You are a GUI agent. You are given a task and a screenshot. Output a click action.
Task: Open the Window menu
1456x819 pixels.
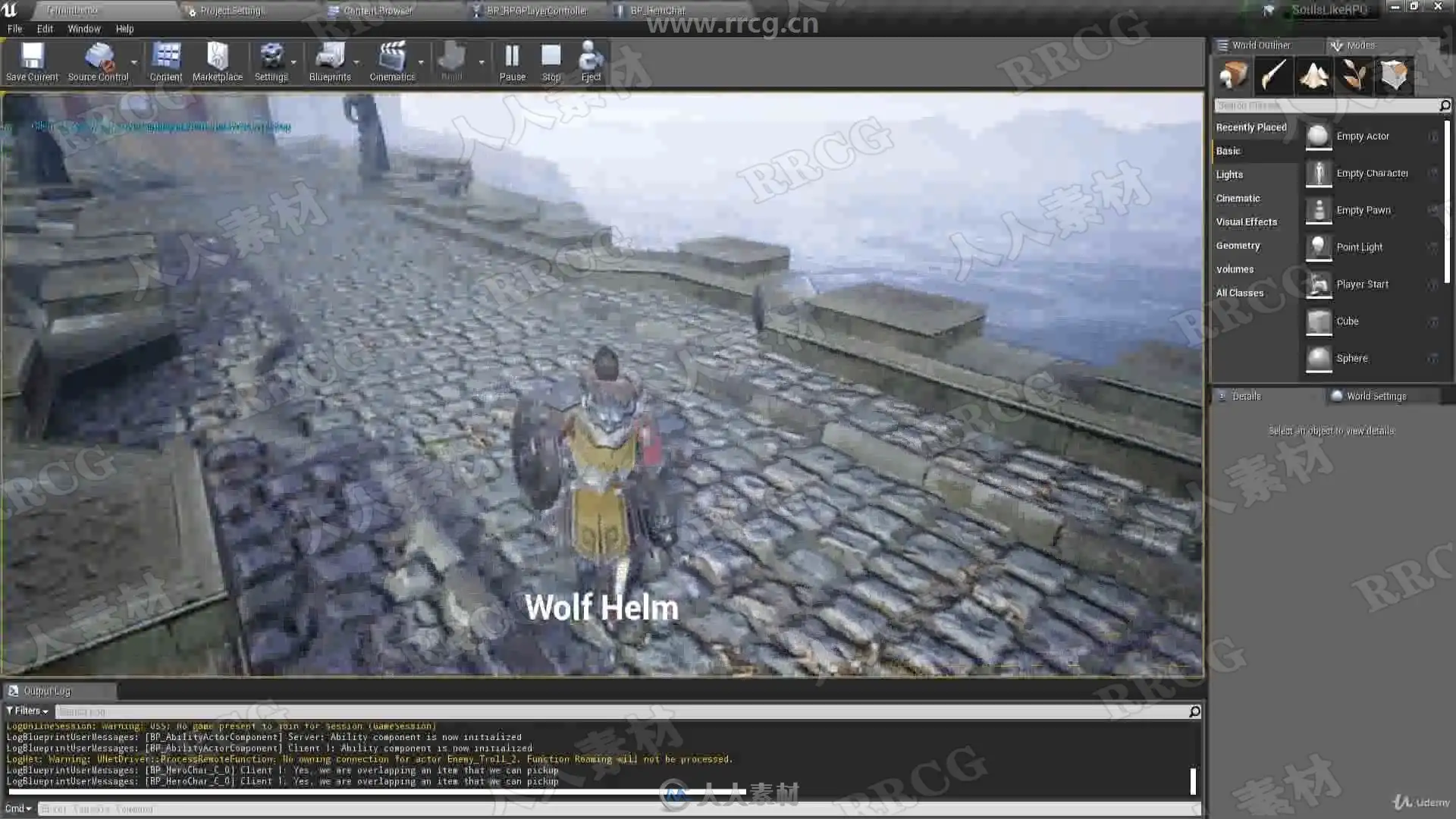(x=83, y=29)
